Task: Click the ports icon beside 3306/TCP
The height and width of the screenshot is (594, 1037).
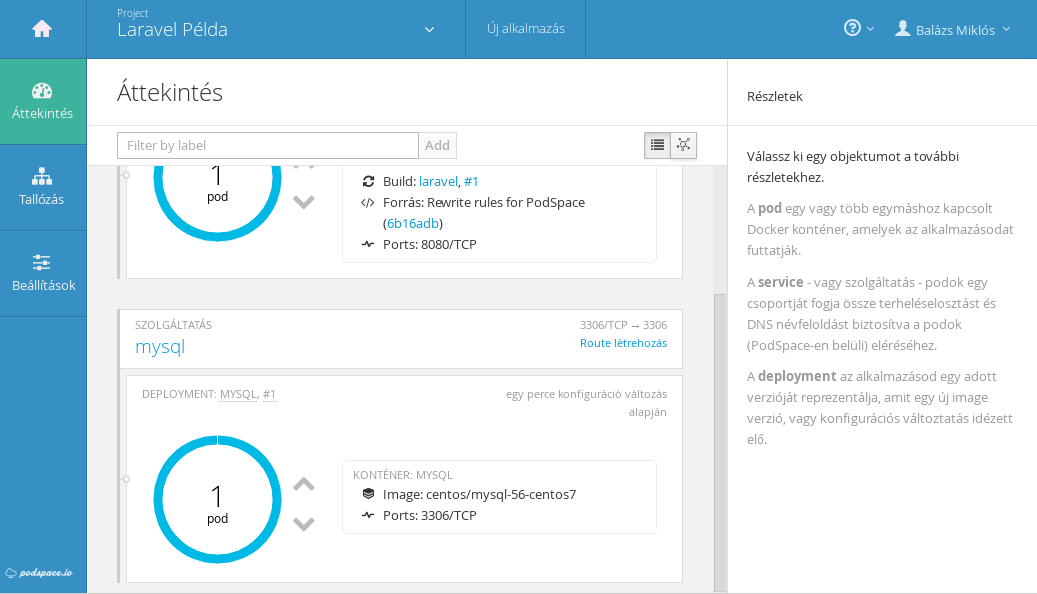Action: [x=368, y=515]
